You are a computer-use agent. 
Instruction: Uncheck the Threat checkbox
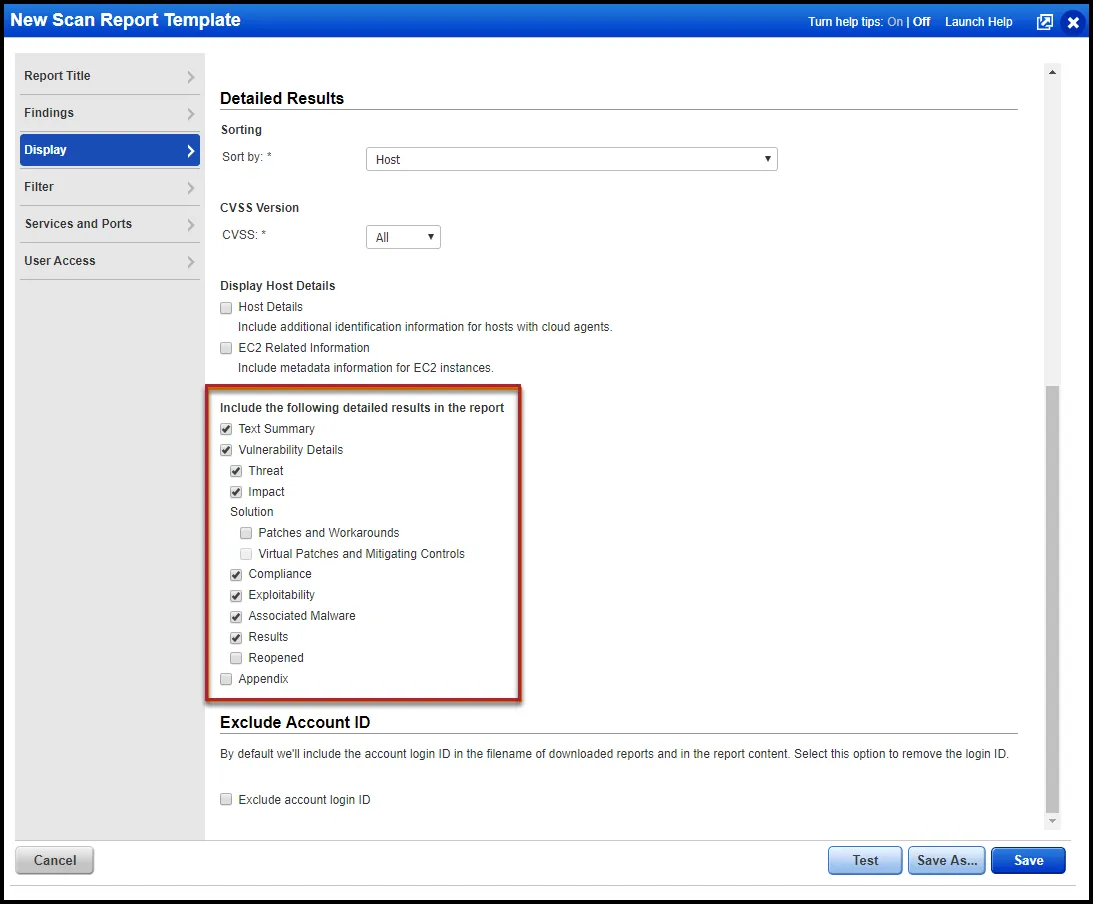tap(236, 470)
